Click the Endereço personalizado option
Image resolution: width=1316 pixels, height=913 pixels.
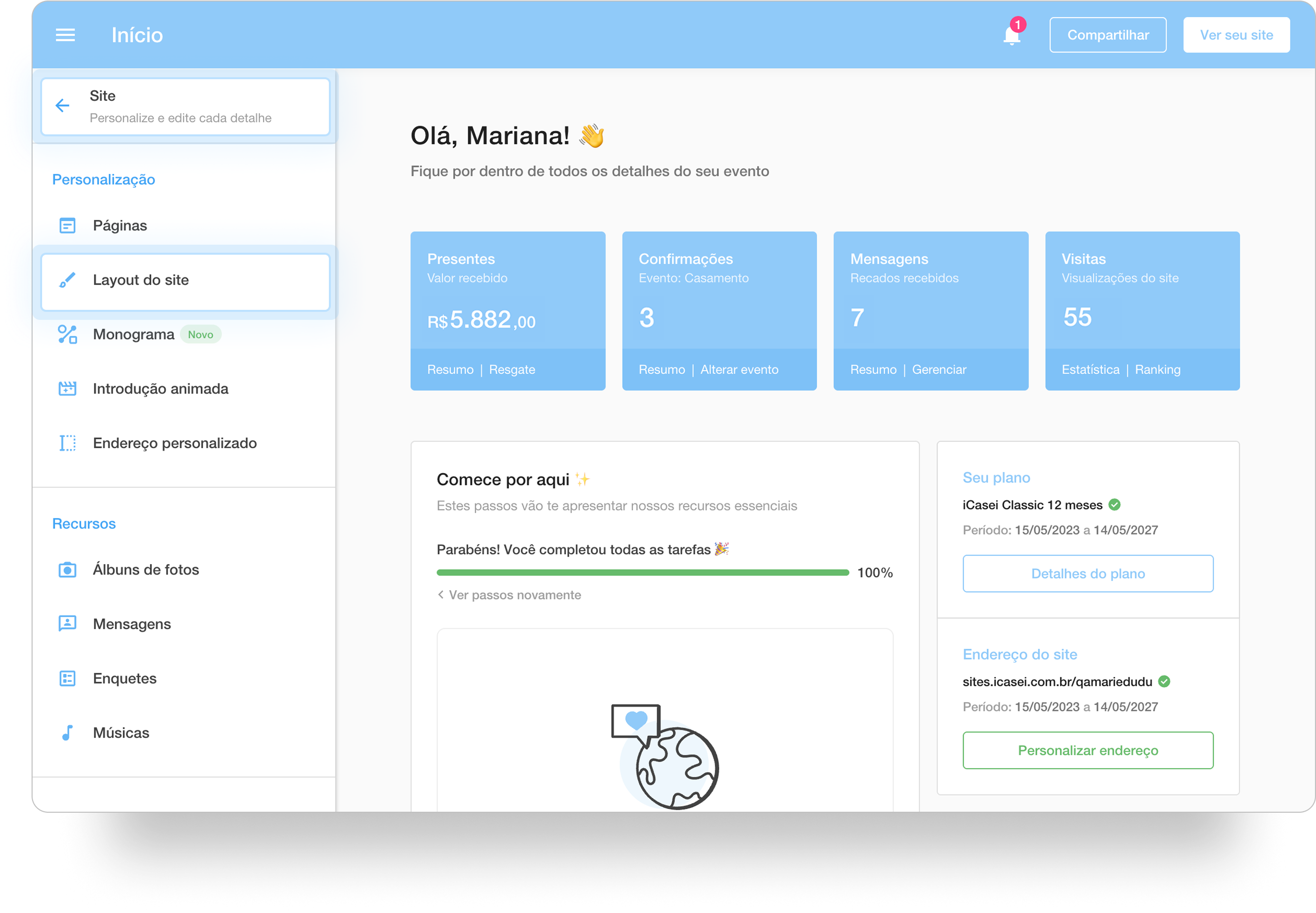coord(174,442)
